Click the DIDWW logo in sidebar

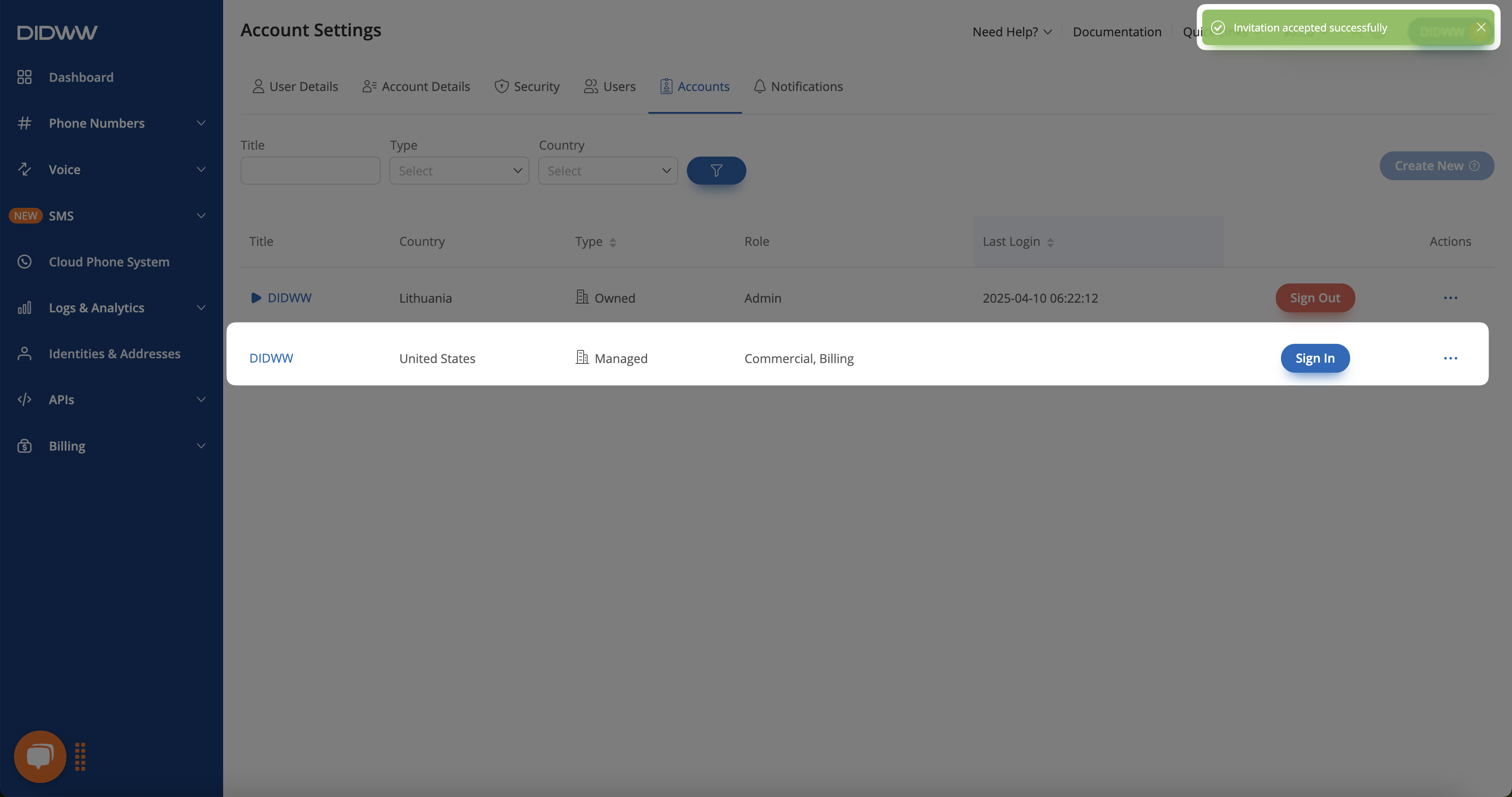point(57,32)
